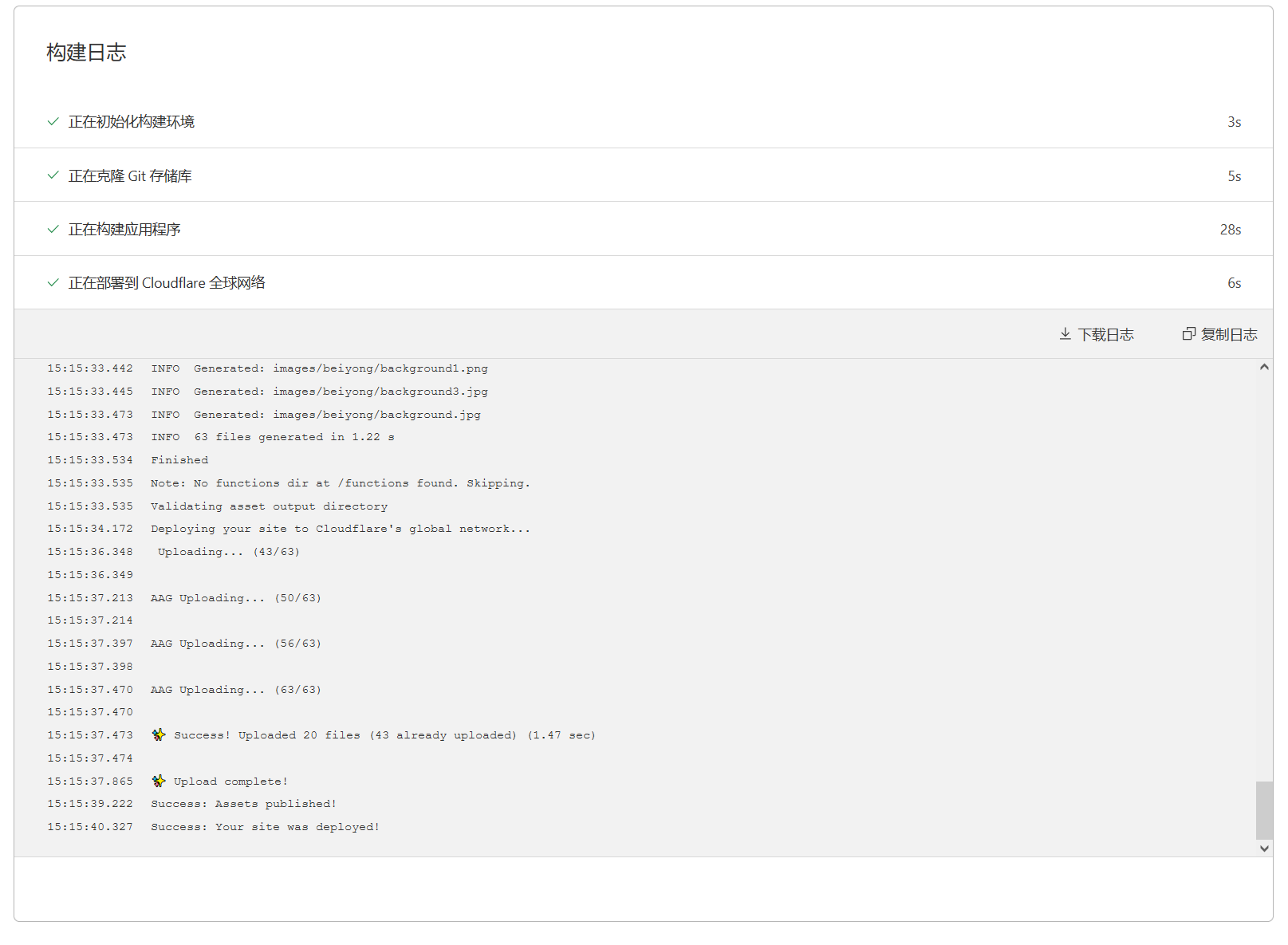Viewport: 1288px width, 945px height.
Task: Click the log scrollbar up arrow
Action: 1264,368
